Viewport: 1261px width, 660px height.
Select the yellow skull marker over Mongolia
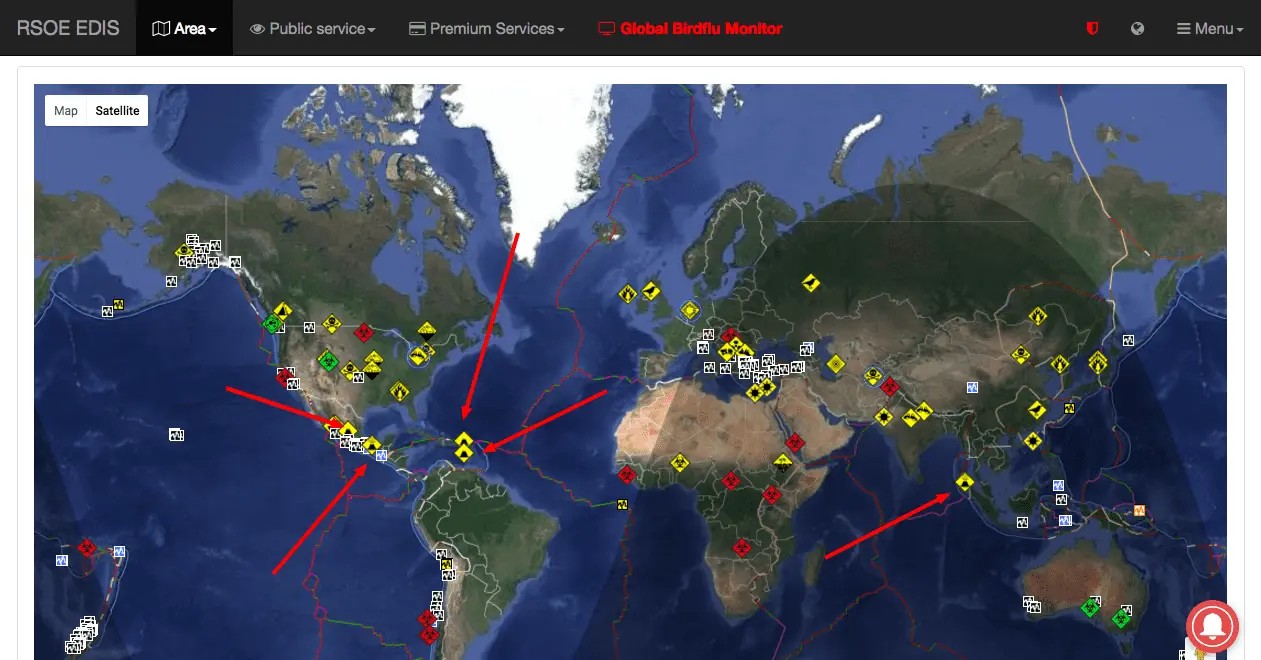coord(1021,354)
